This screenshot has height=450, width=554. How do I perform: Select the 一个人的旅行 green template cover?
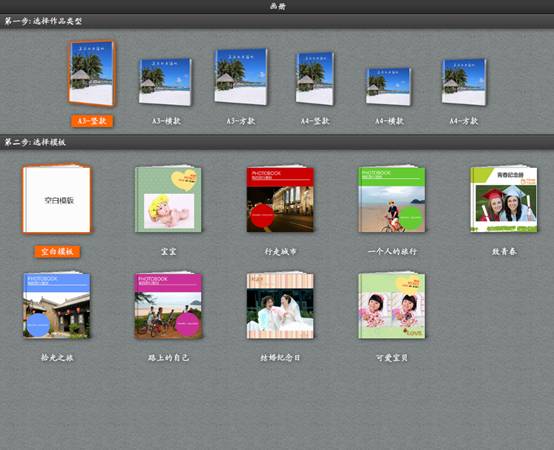392,199
